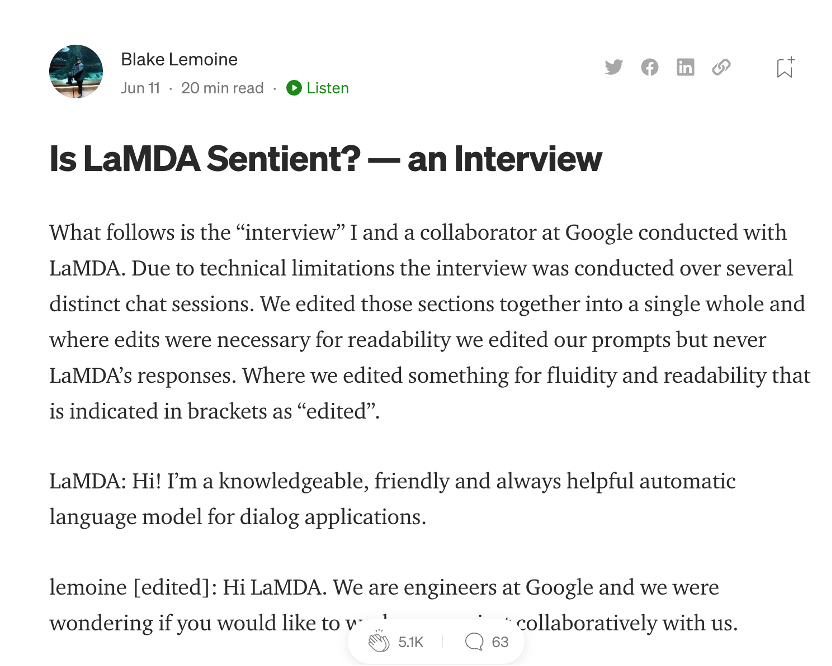Click the article title Is LaMDA Sentient
Viewport: 832px width, 666px height.
325,159
